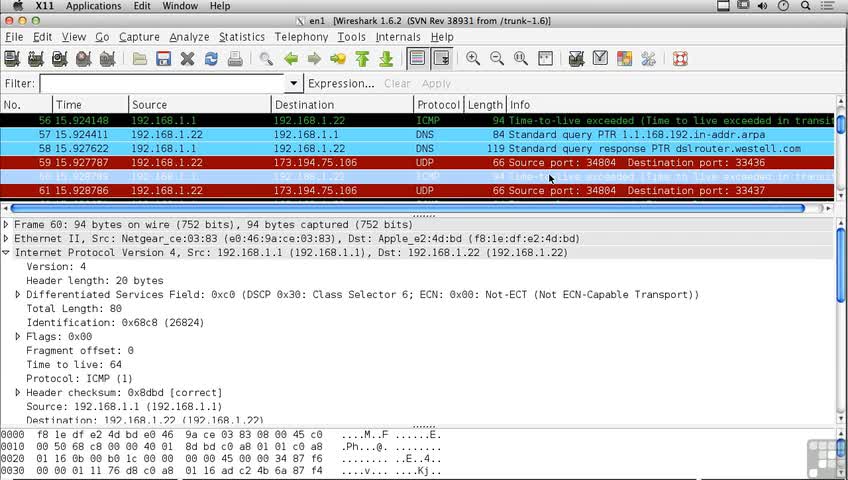Open the Tools menu

(x=352, y=37)
